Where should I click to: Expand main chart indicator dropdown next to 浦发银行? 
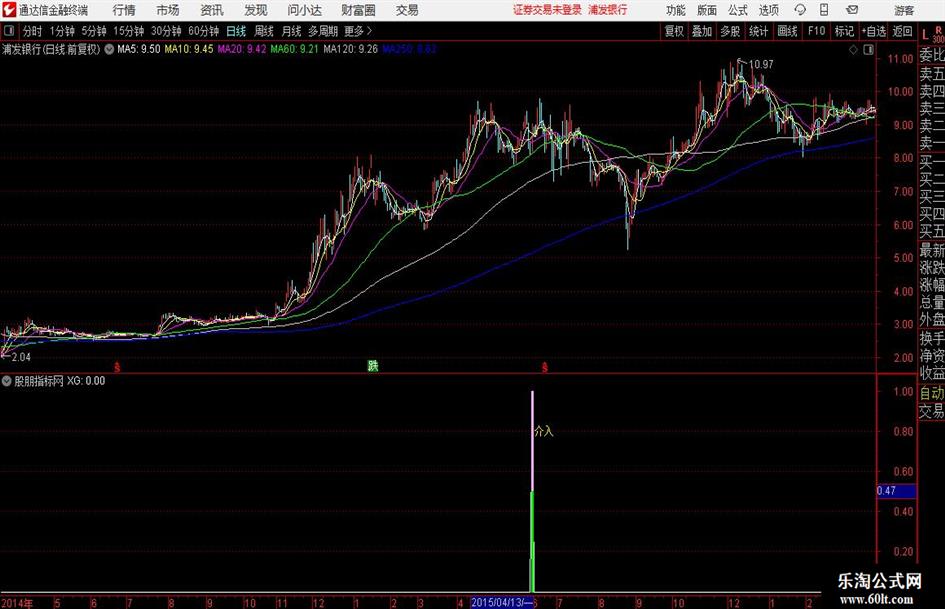[109, 49]
